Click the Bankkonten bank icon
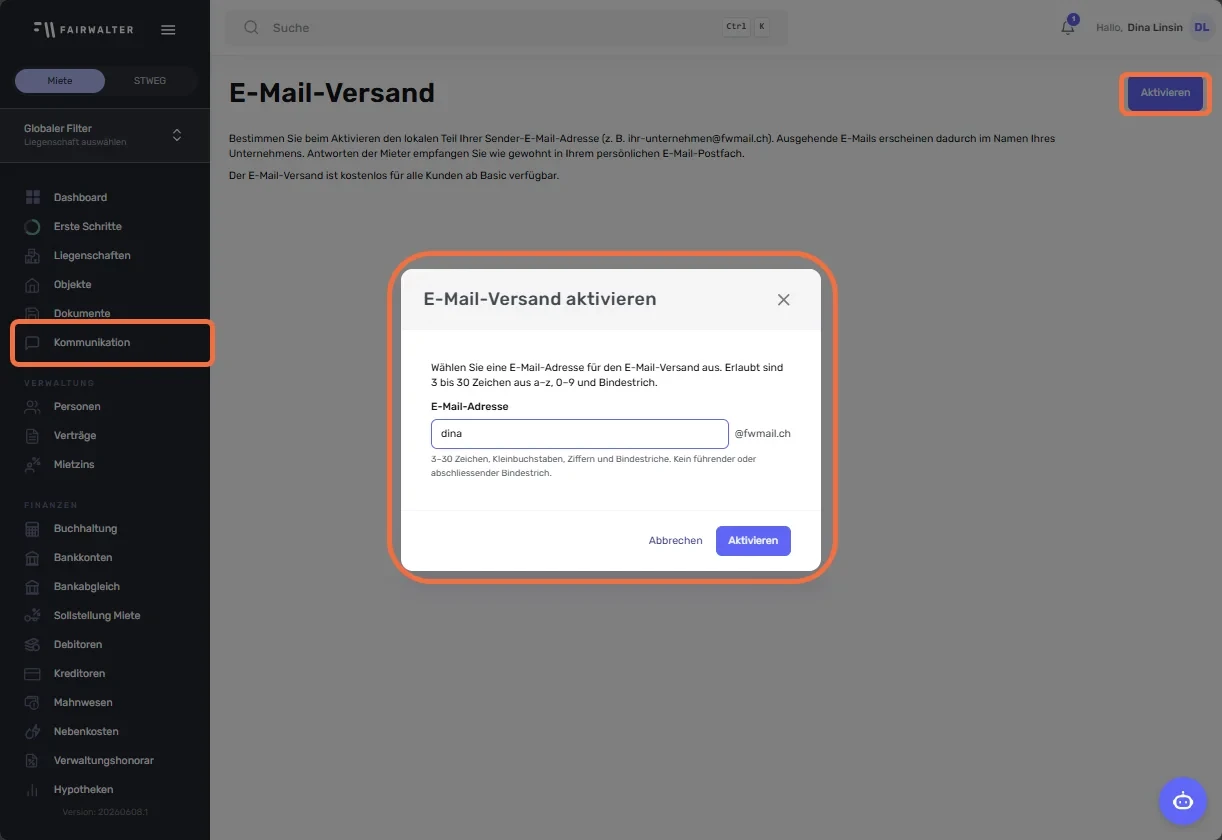The height and width of the screenshot is (840, 1222). coord(33,557)
